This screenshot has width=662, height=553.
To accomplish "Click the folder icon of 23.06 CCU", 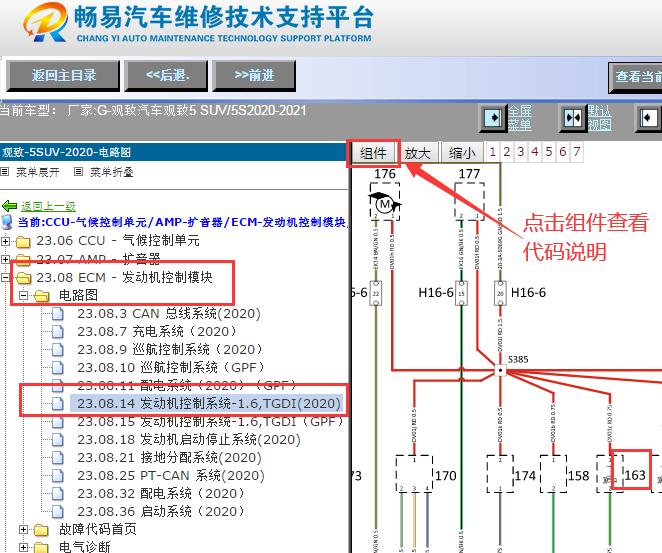I will 23,241.
